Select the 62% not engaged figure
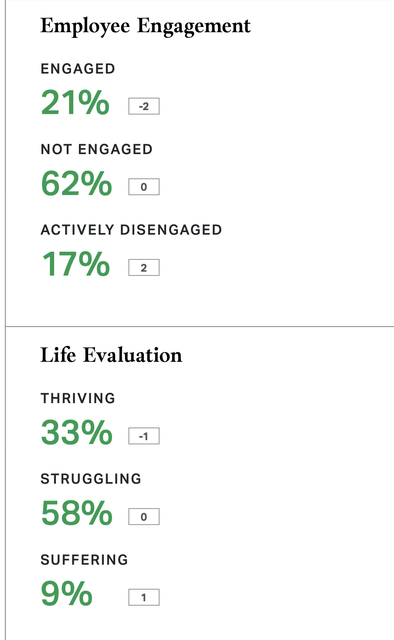This screenshot has width=394, height=640. pos(76,183)
